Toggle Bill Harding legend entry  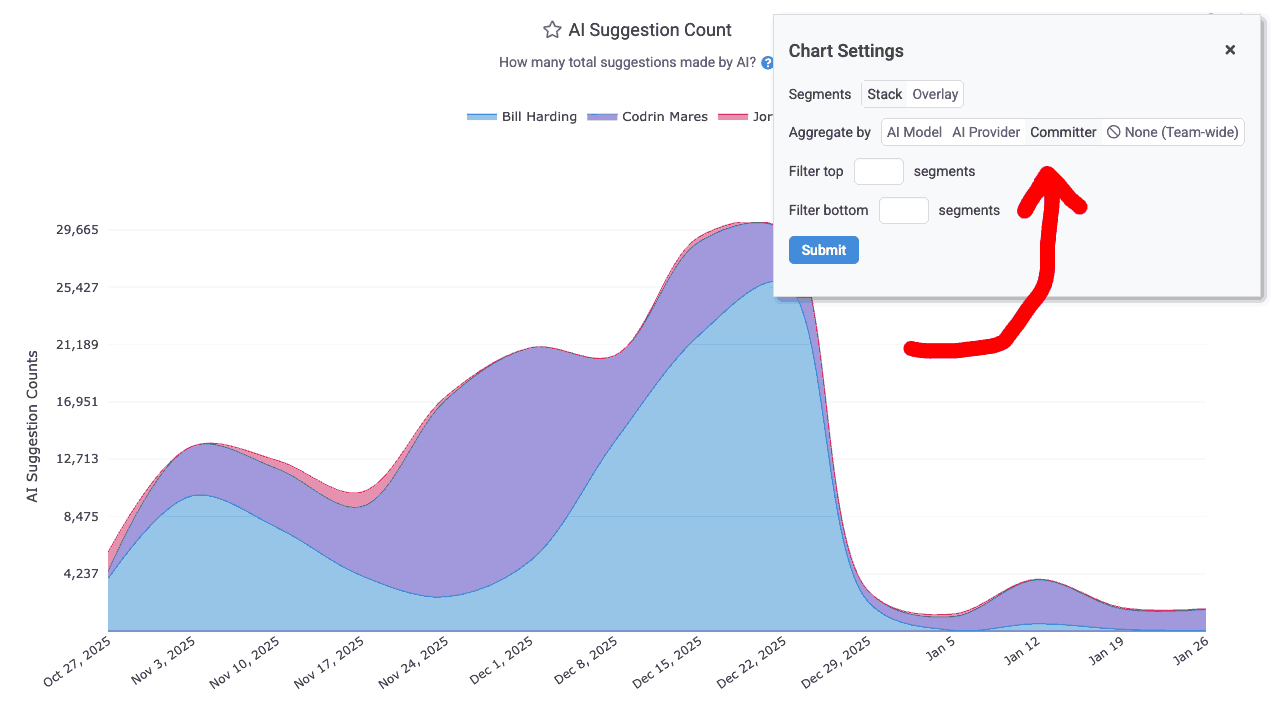tap(539, 117)
